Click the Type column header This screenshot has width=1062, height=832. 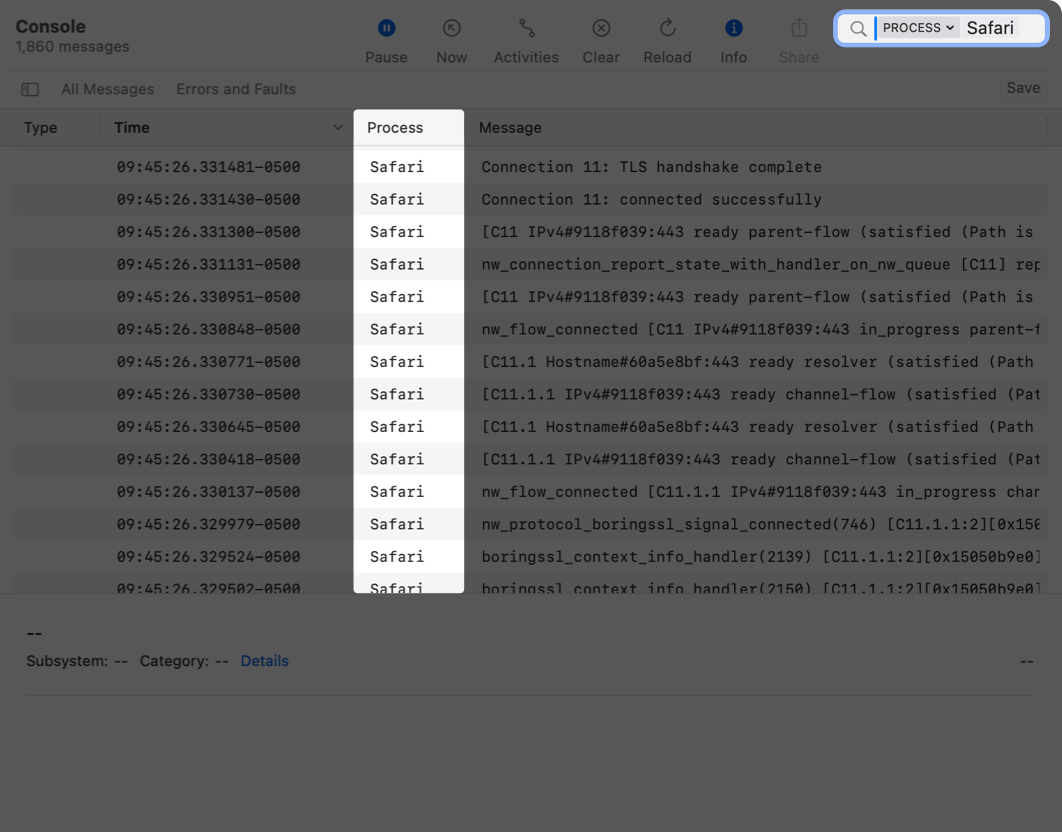(x=41, y=128)
